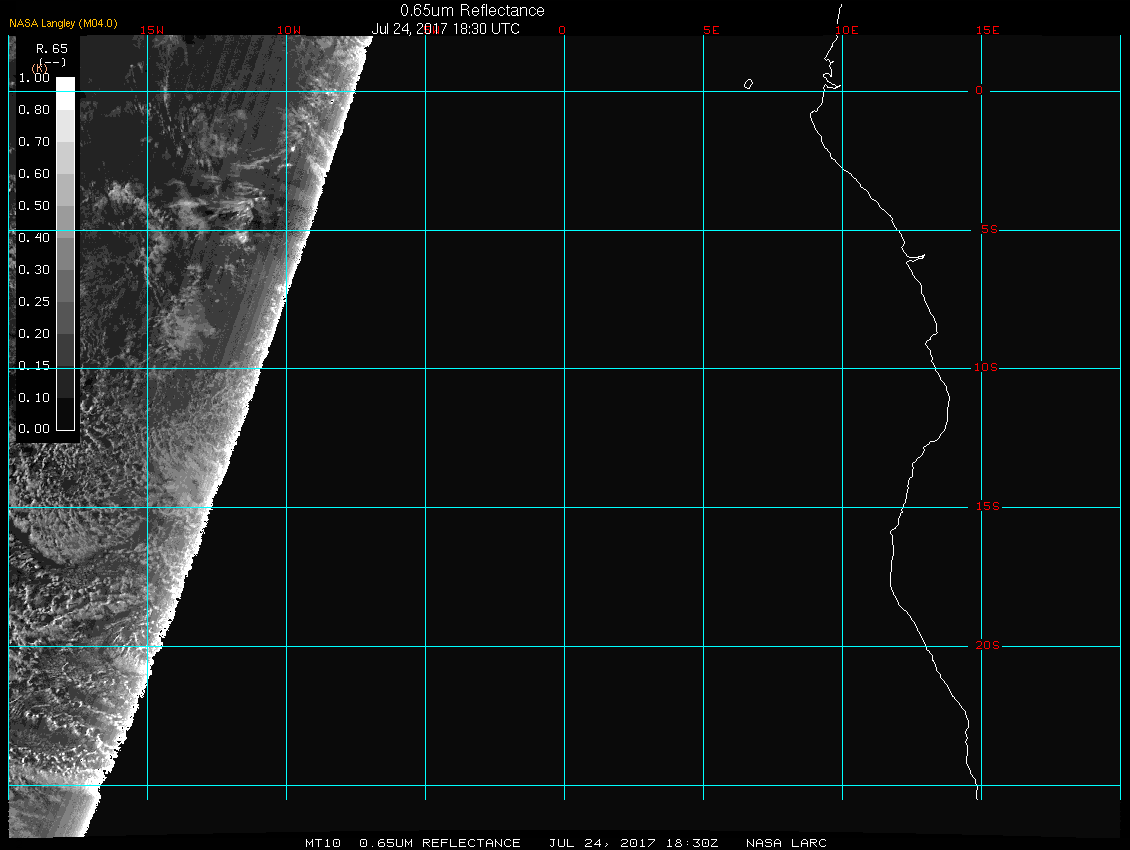Click the 0.65um Reflectance title
This screenshot has height=850, width=1130.
pos(472,10)
